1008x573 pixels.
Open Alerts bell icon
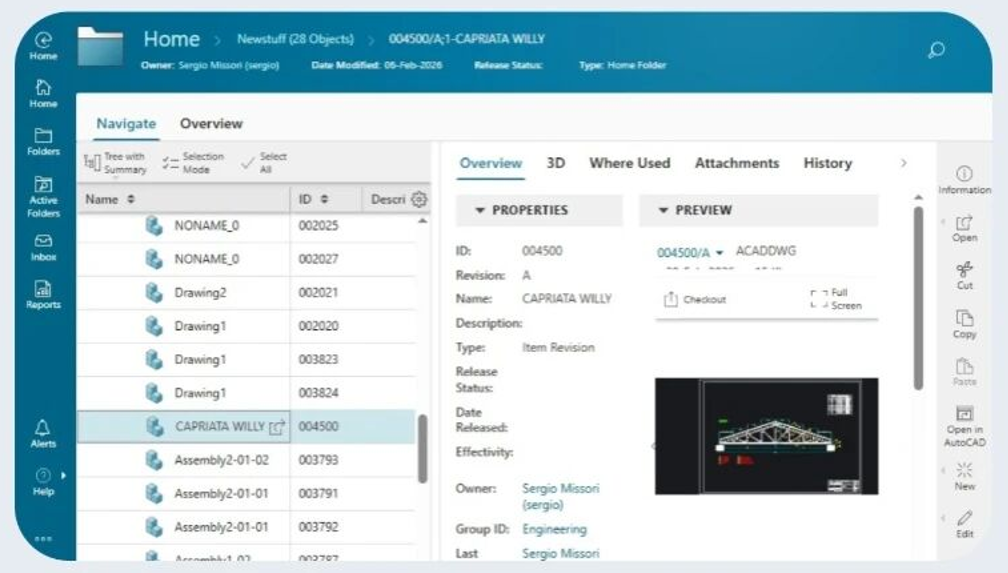(42, 428)
